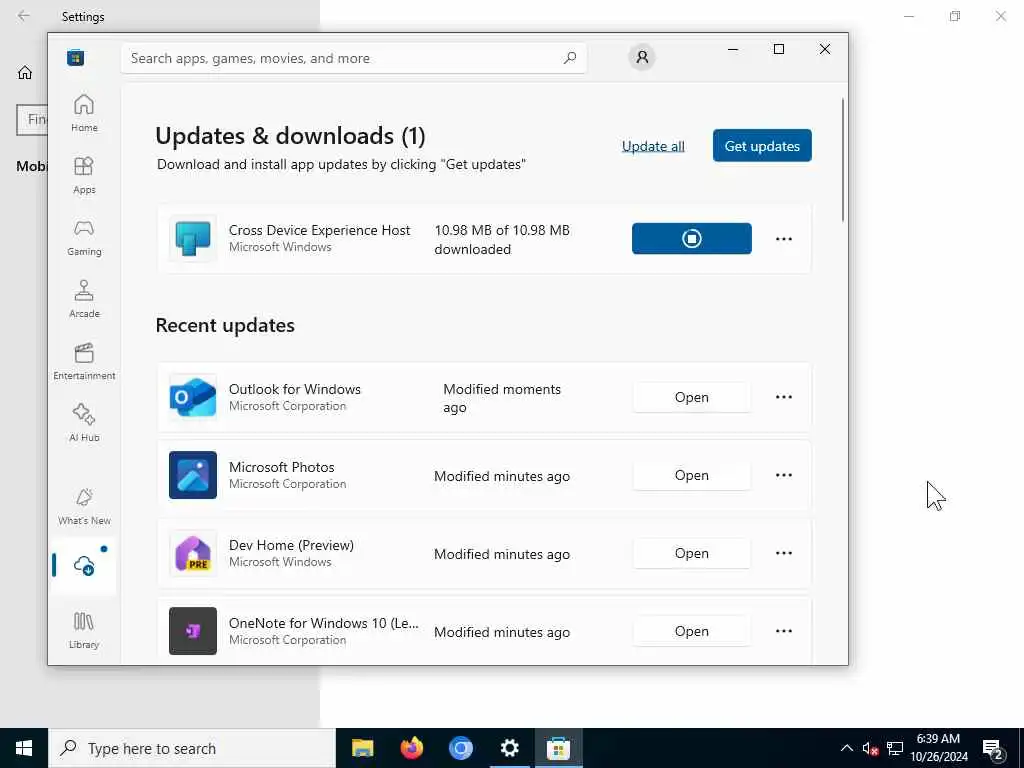This screenshot has width=1024, height=768.
Task: Select Arcade in the Store sidebar
Action: tap(84, 299)
